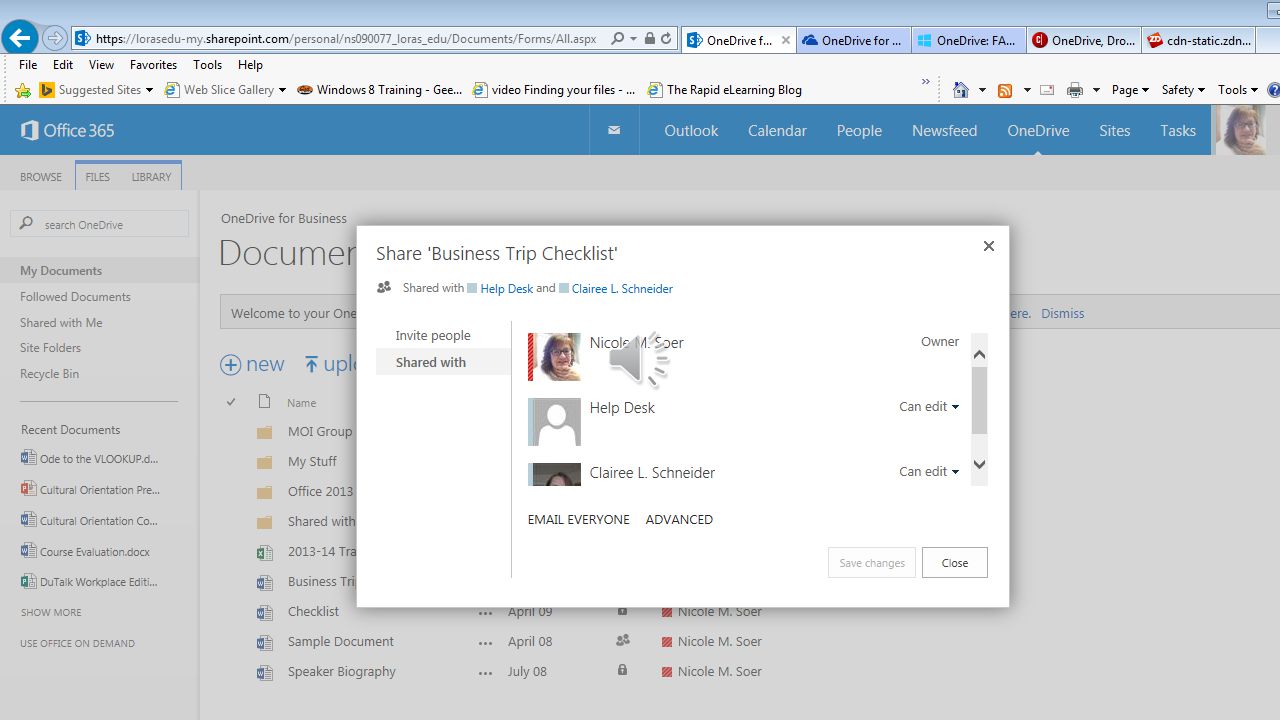Viewport: 1280px width, 720px height.
Task: Expand the Web Slice Gallery dropdown
Action: (282, 90)
